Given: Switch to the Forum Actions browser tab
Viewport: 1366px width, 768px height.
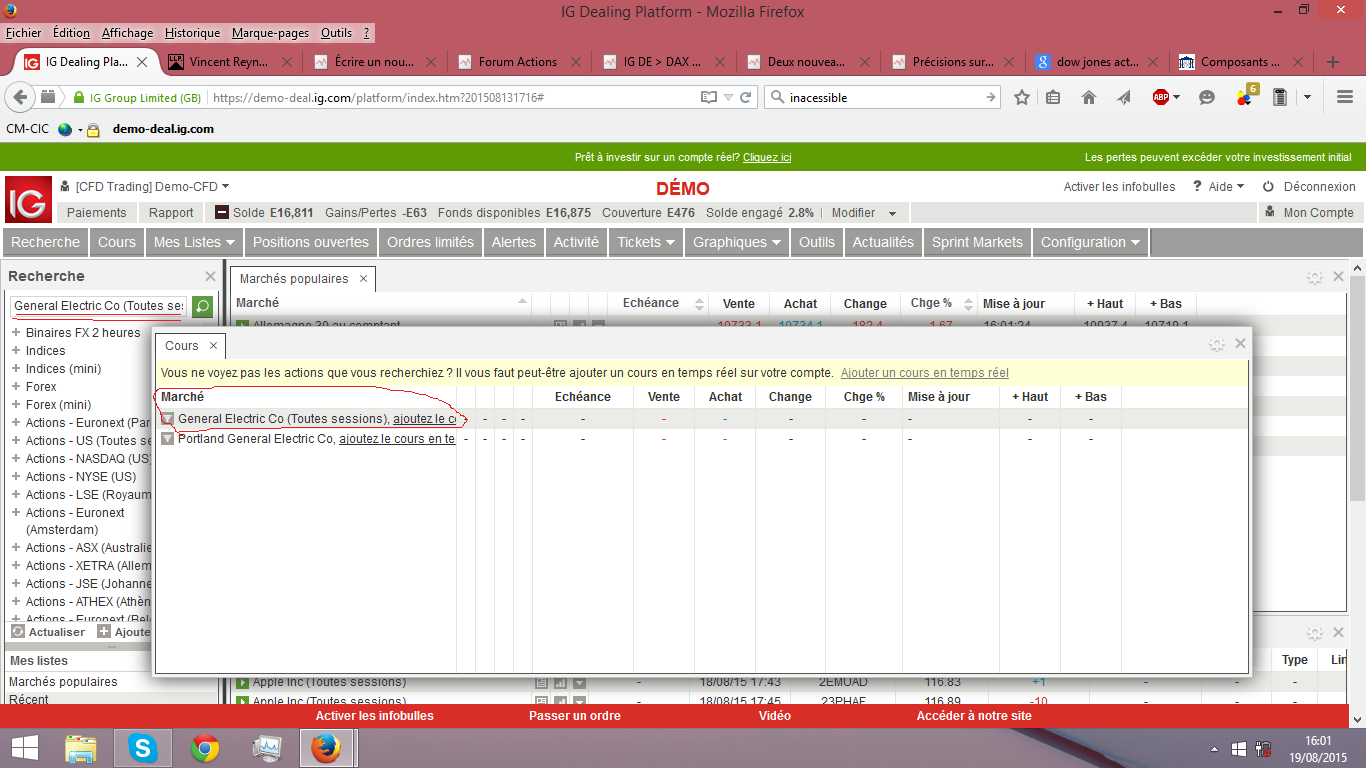Looking at the screenshot, I should [518, 62].
